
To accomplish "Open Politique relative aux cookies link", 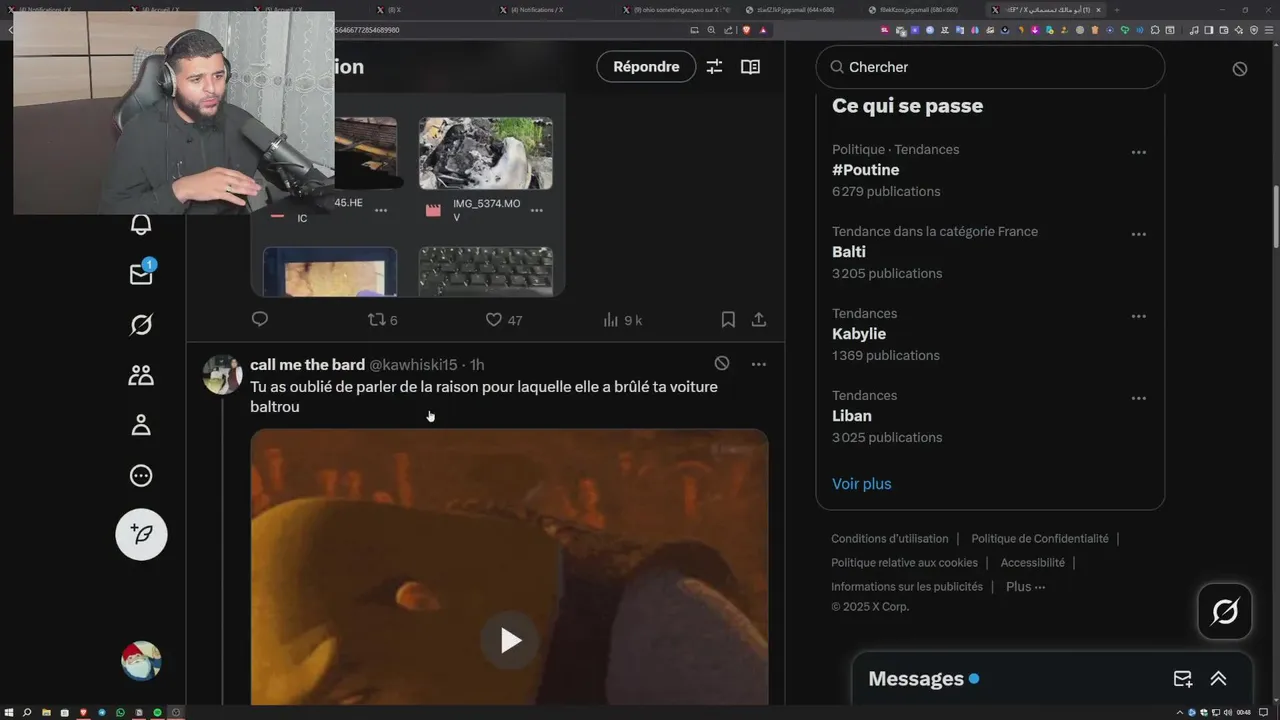I will click(x=904, y=563).
